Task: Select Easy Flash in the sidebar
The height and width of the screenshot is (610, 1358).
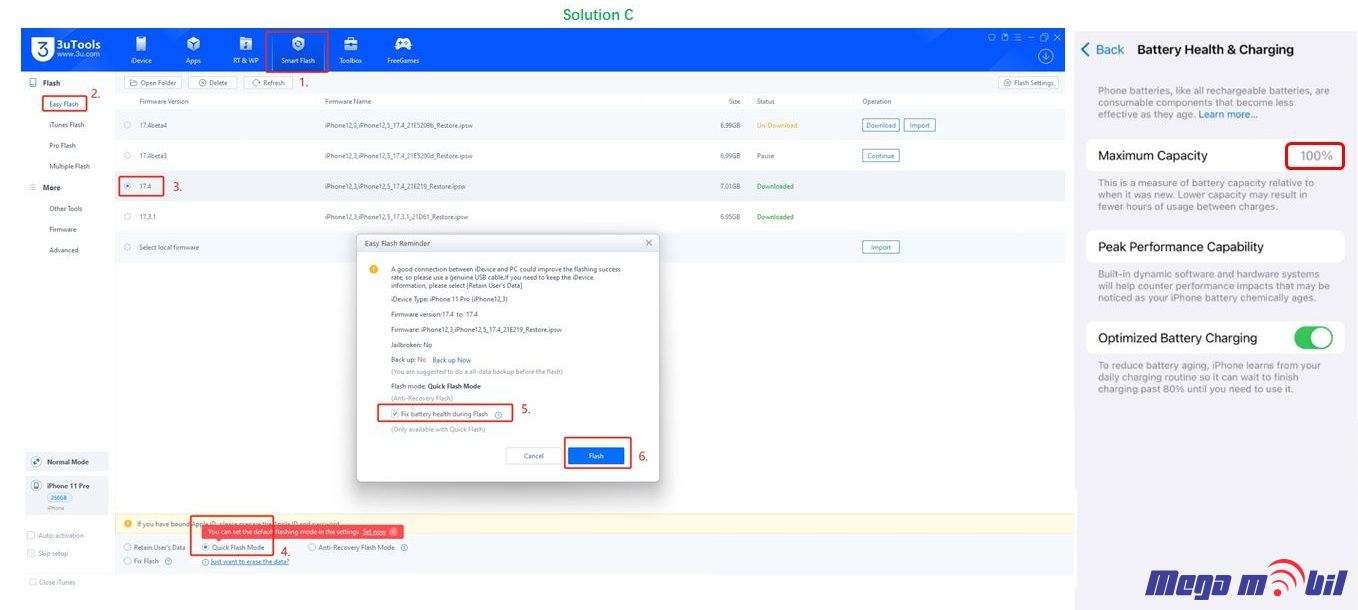Action: 64,104
